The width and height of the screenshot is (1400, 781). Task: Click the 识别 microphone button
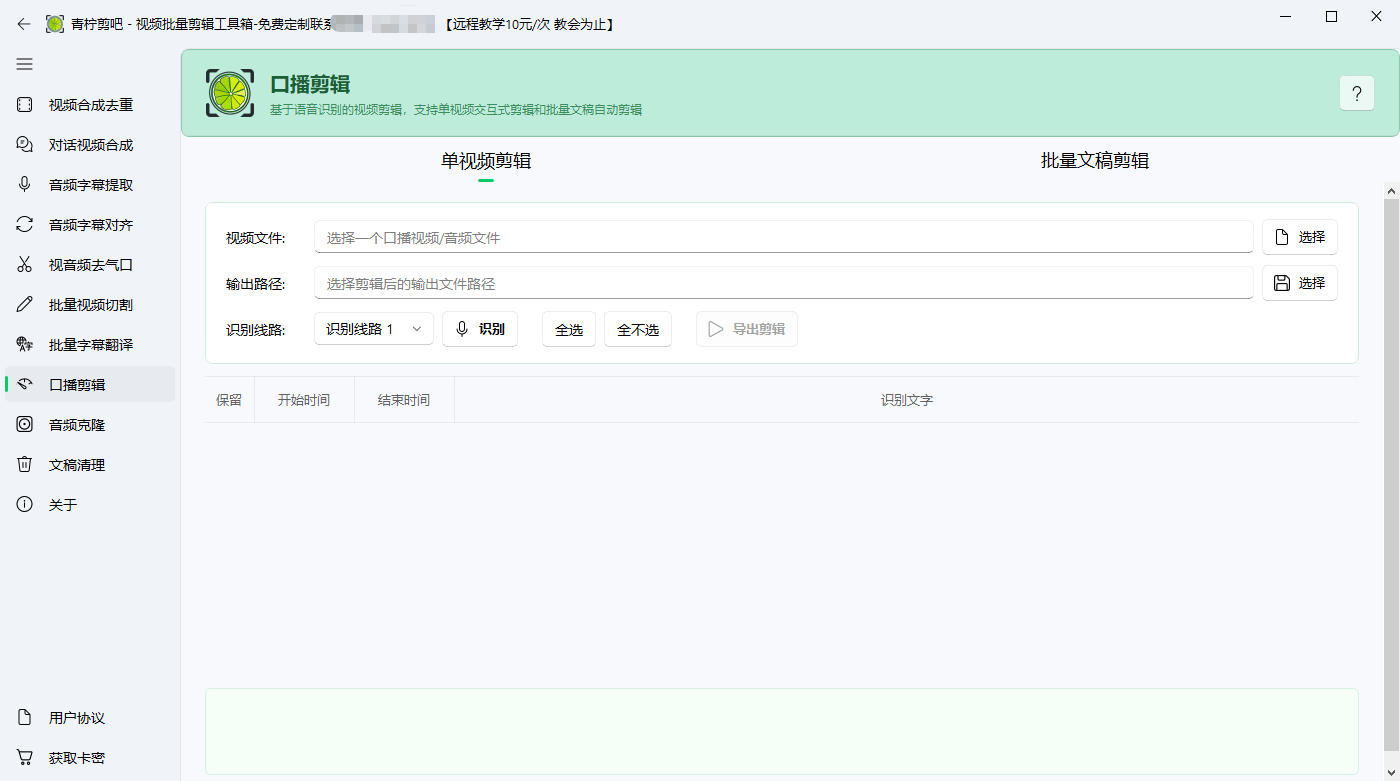coord(480,329)
